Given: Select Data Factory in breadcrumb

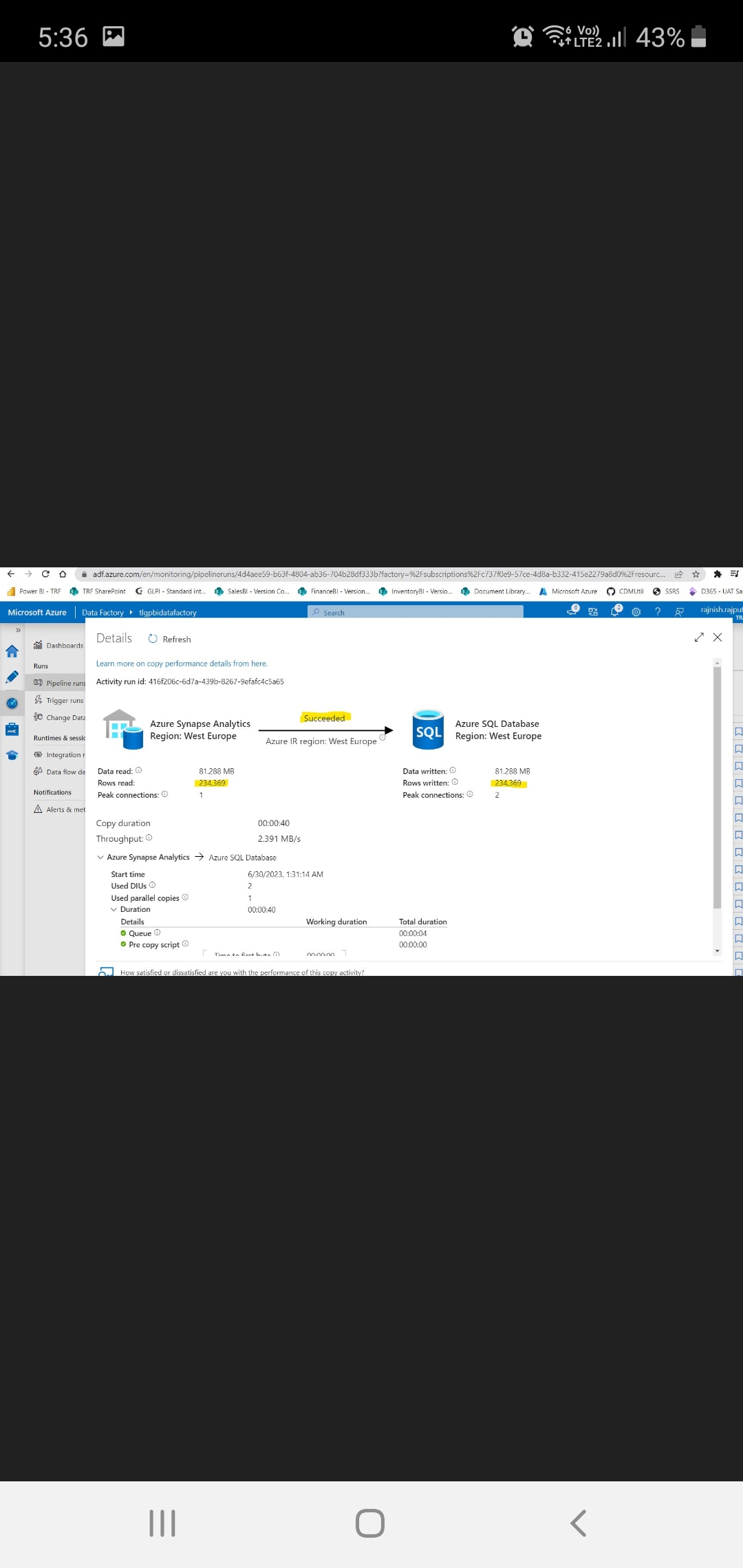Looking at the screenshot, I should pos(103,612).
